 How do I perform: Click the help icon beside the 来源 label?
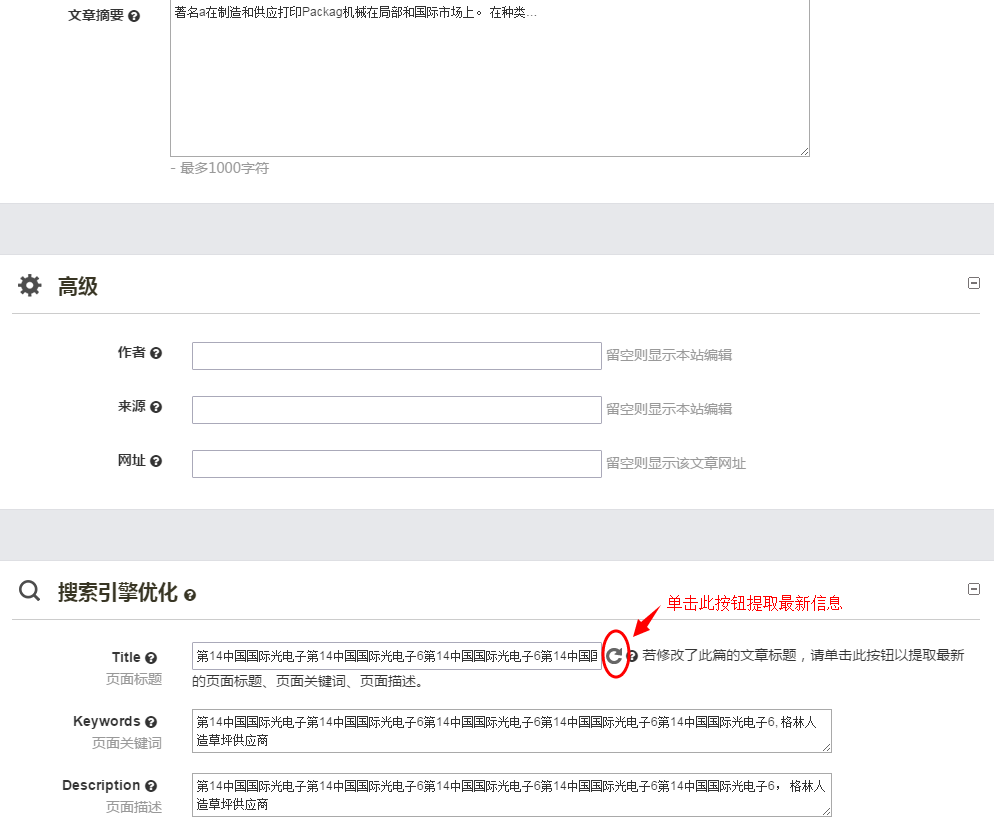[157, 406]
